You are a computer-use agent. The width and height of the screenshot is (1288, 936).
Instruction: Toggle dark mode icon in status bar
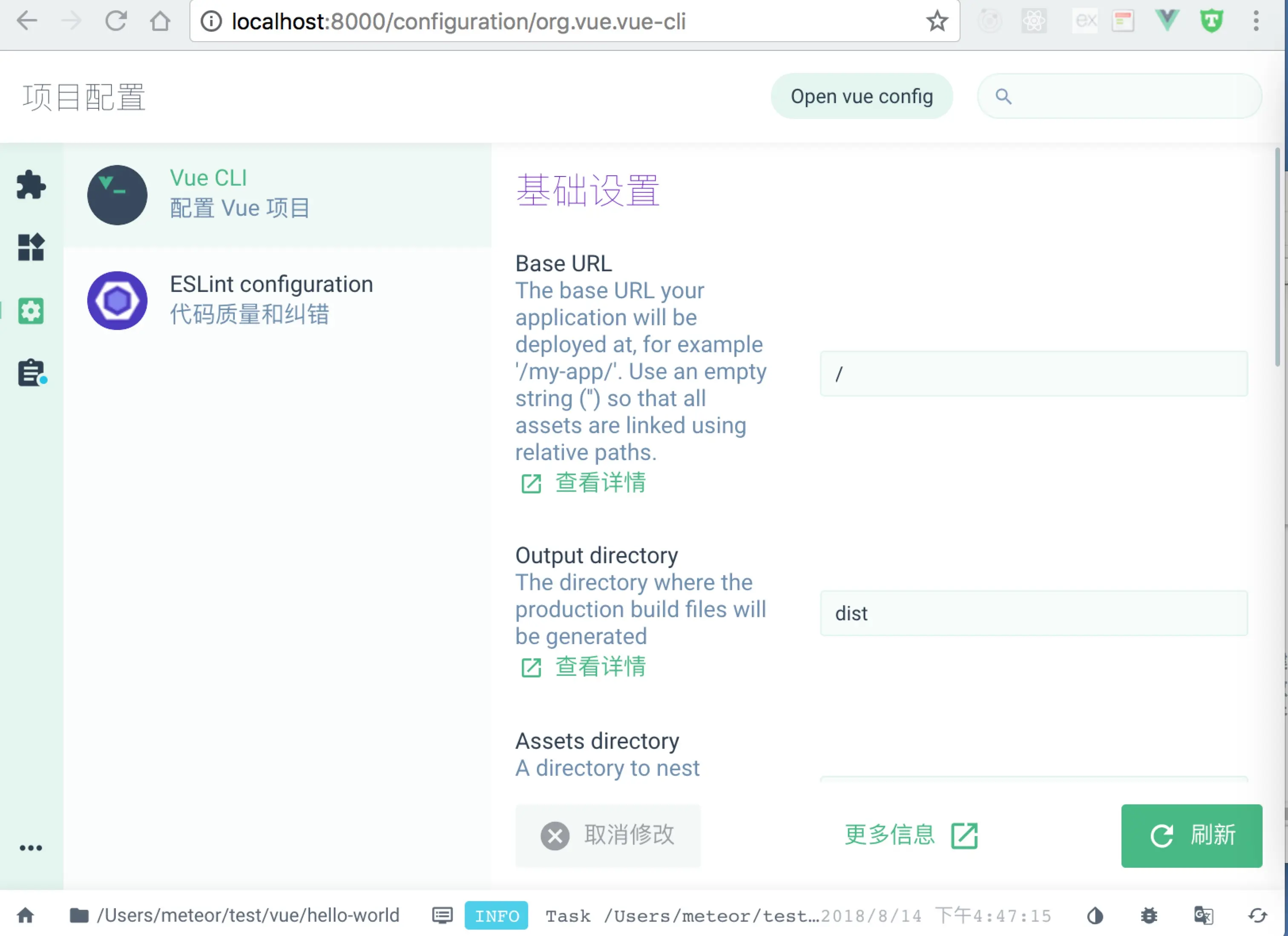point(1095,916)
